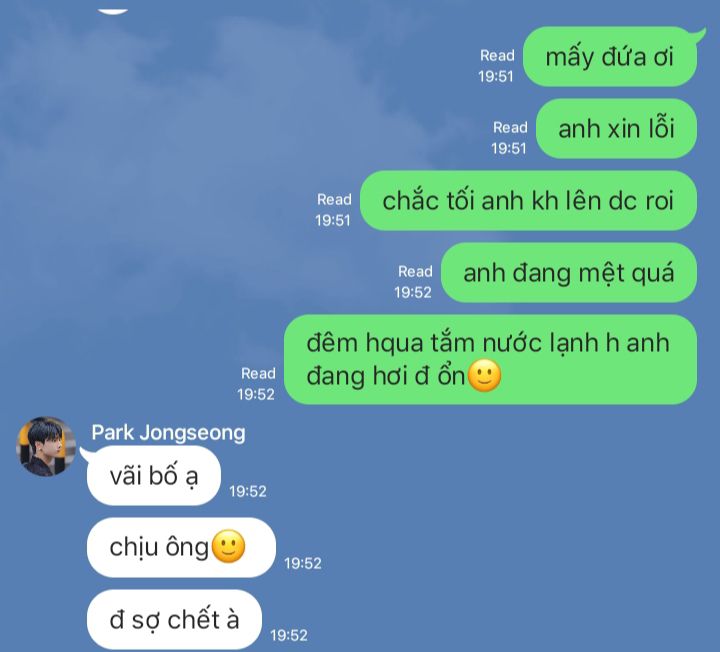Open Park Jongseong's profile avatar

coord(46,446)
